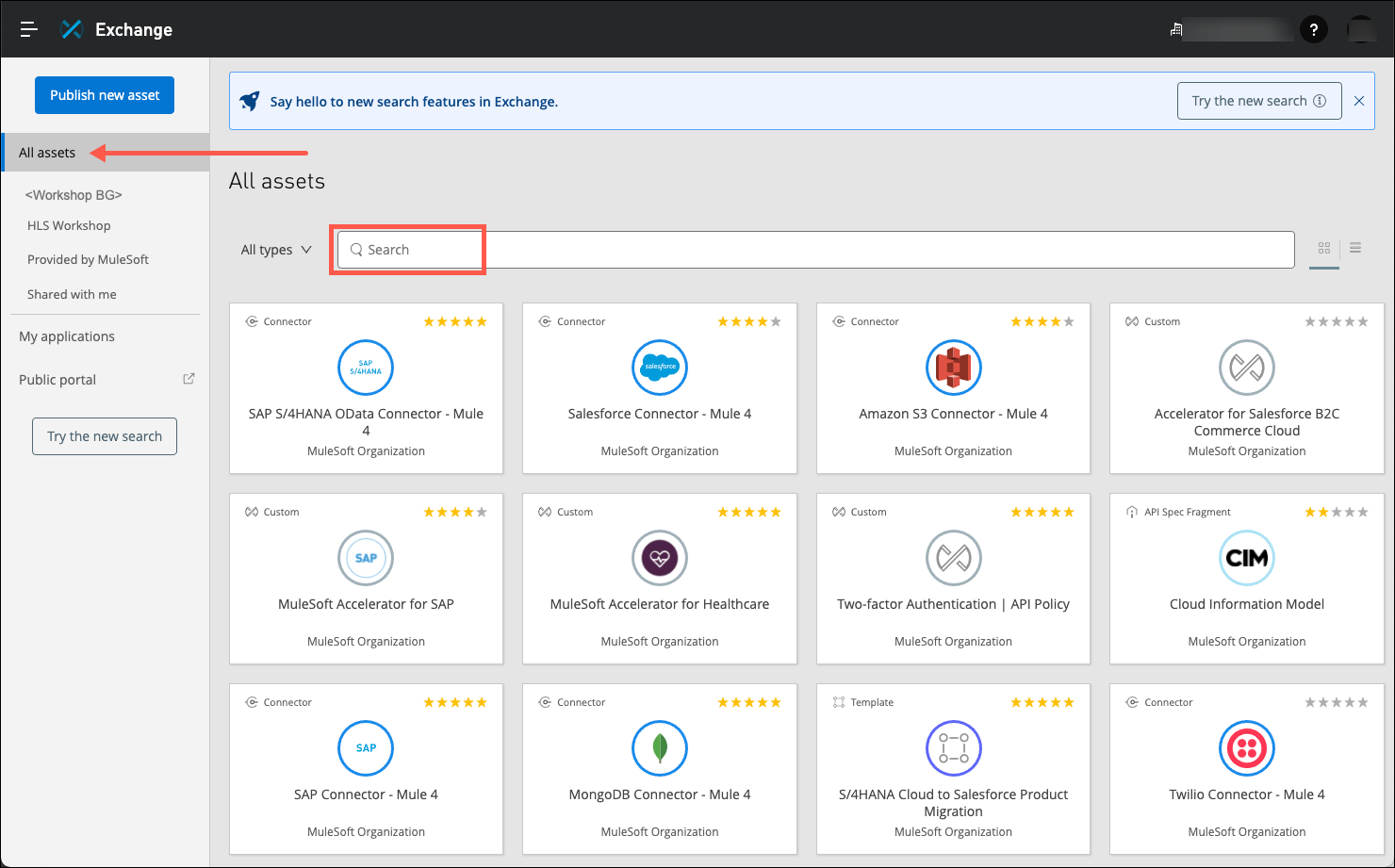The image size is (1395, 868).
Task: Click Custom type icon on Healthcare Accelerator card
Action: pyautogui.click(x=545, y=512)
